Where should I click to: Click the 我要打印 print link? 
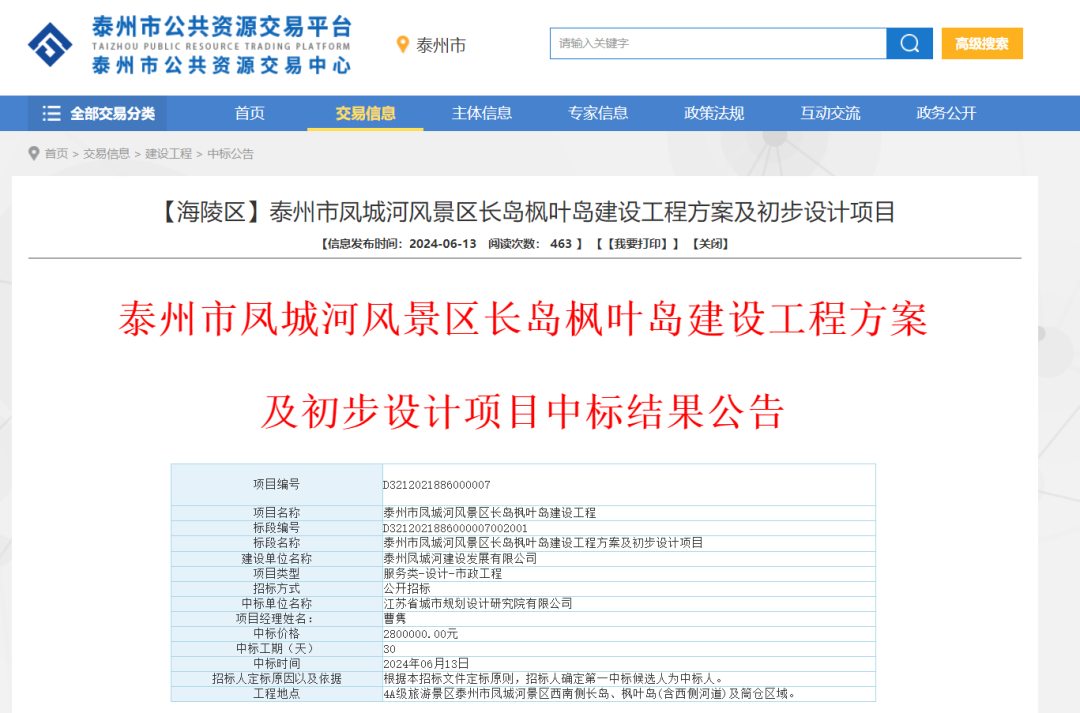tap(638, 244)
